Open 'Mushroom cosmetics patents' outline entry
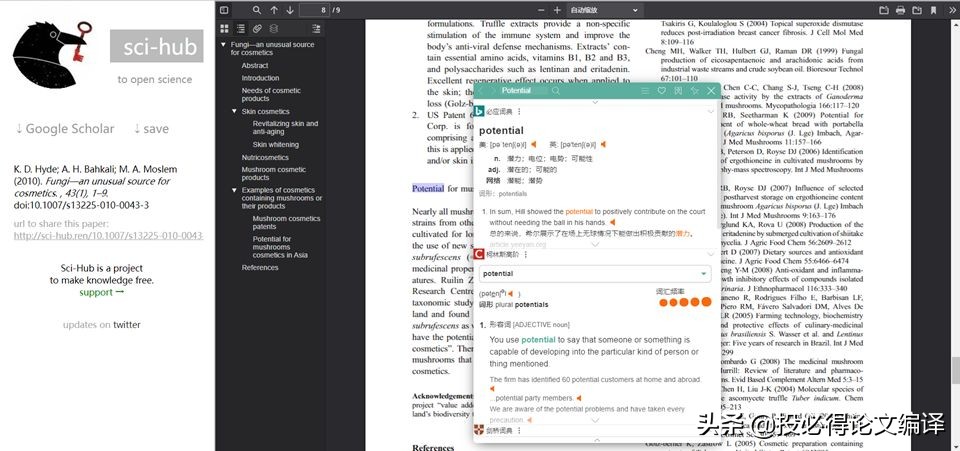The width and height of the screenshot is (960, 451). pos(286,222)
